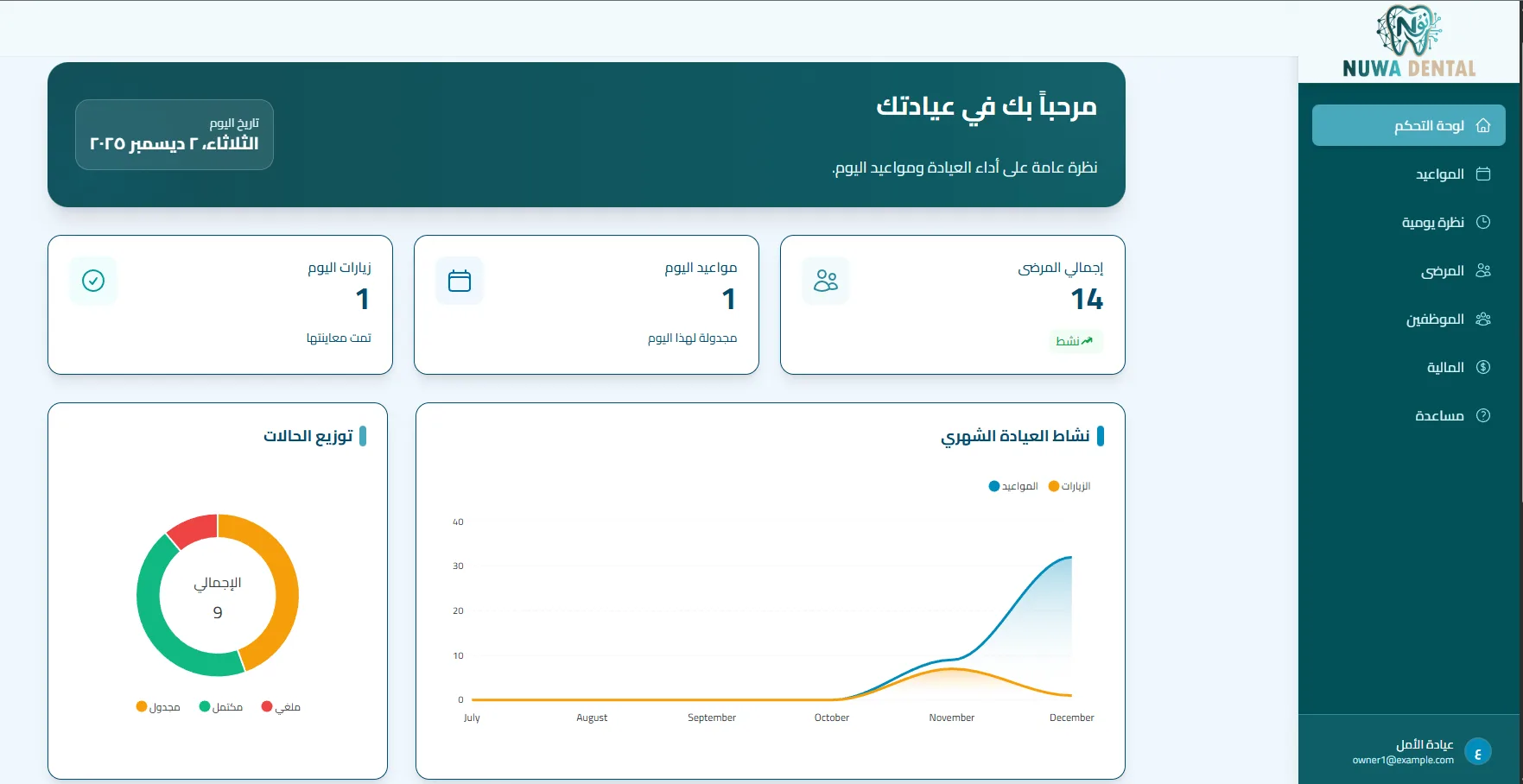
Task: Click the clock icon beside نظرة يومية
Action: (x=1483, y=222)
